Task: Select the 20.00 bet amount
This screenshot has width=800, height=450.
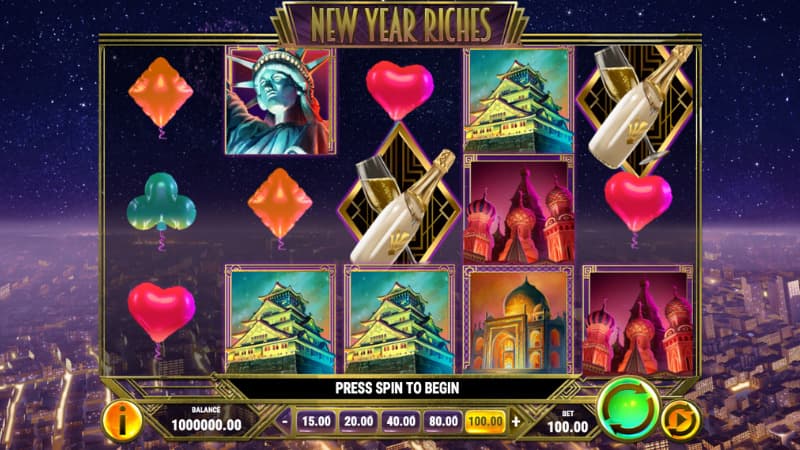Action: [x=358, y=421]
